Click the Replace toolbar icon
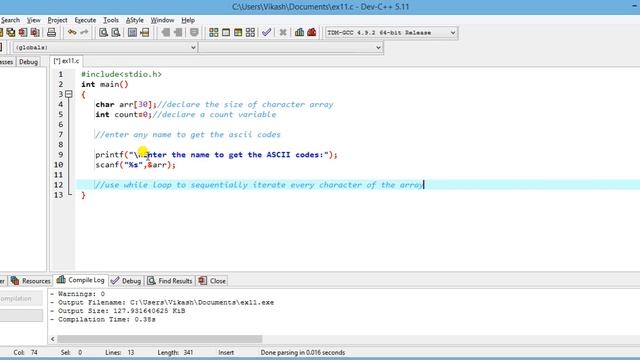 click(116, 33)
